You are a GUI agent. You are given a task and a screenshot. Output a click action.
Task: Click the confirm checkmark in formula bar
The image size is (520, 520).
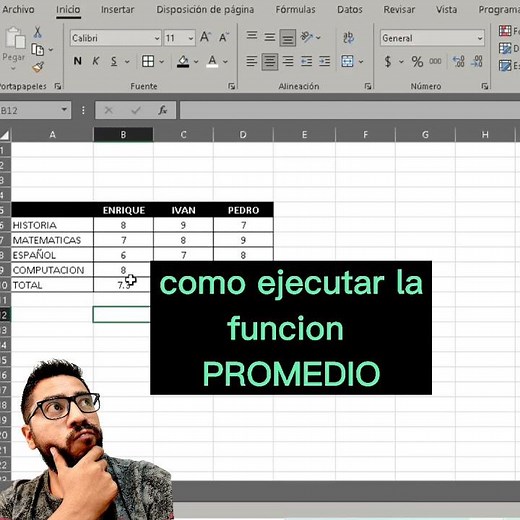coord(136,110)
